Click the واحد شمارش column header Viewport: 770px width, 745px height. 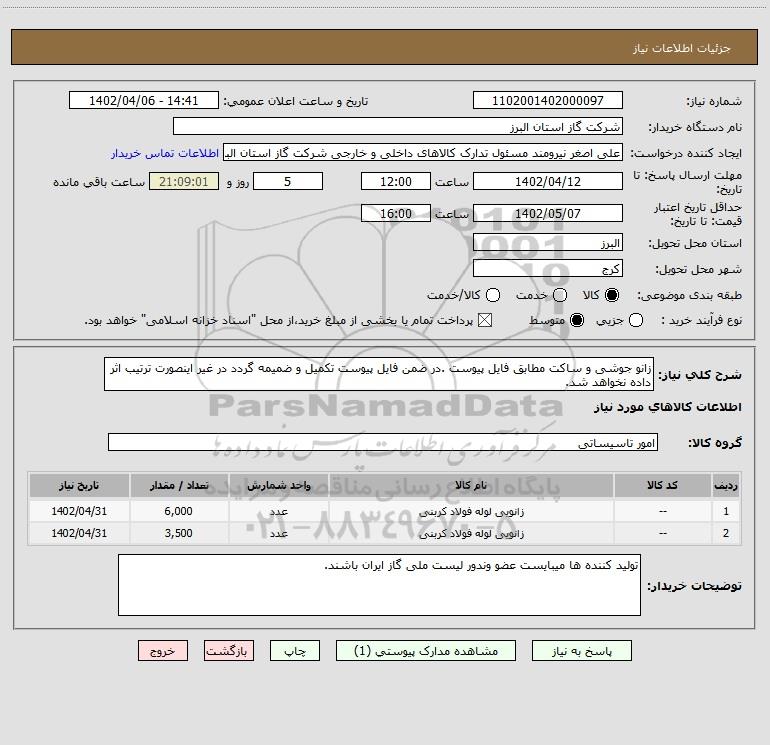pyautogui.click(x=278, y=485)
